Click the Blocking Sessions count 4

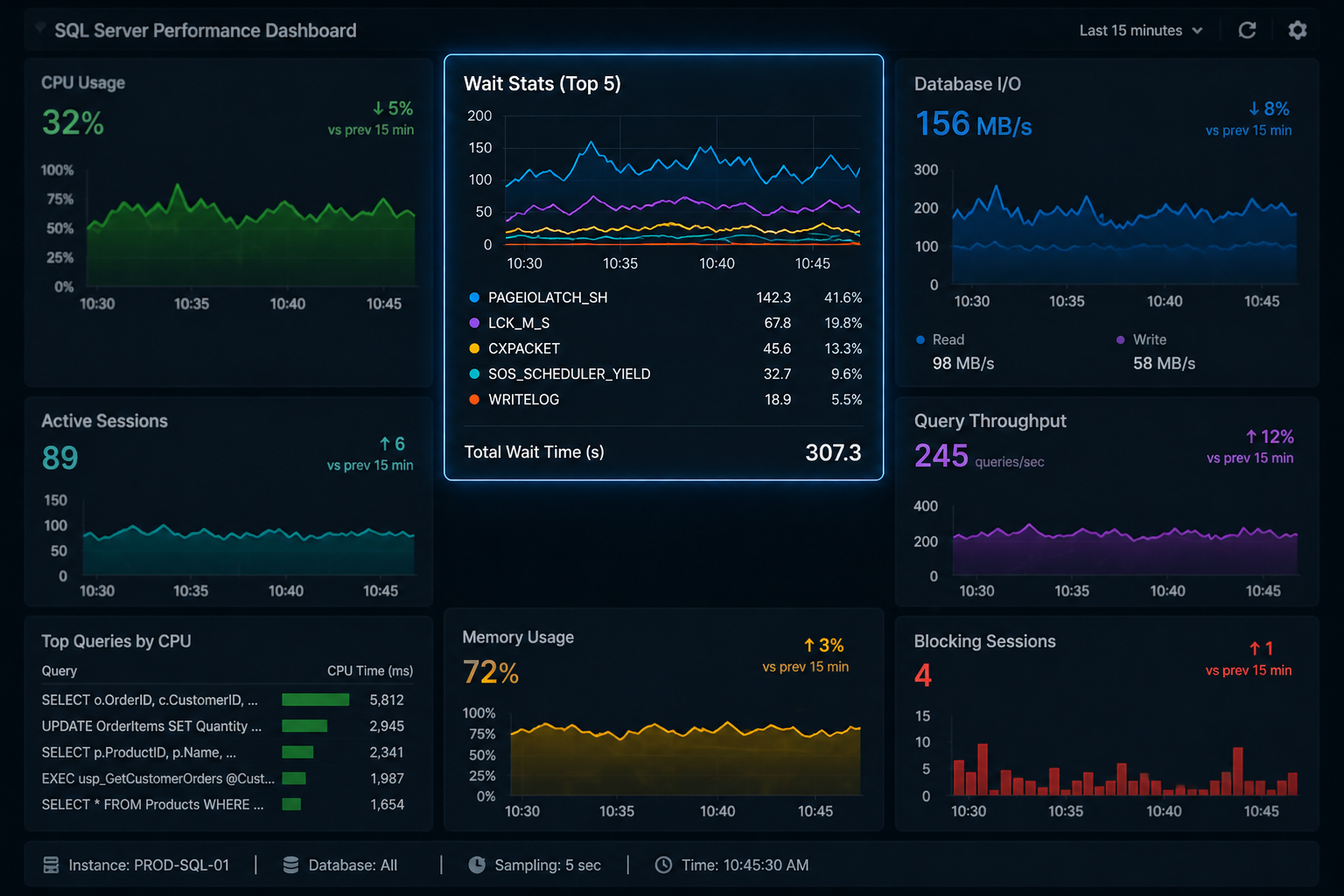pyautogui.click(x=923, y=675)
